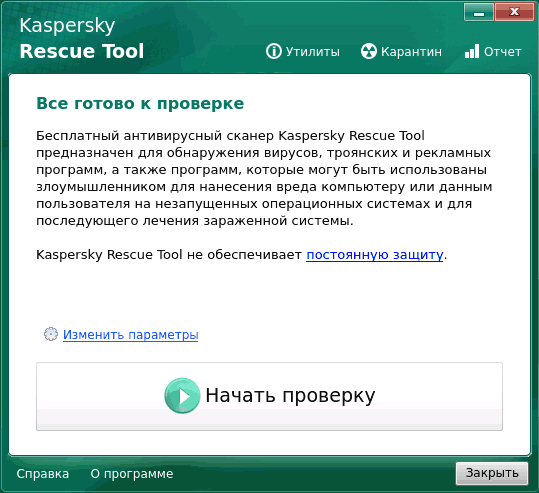Screen dimensions: 539x493
Task: Click the Все готово к проверке heading
Action: pyautogui.click(x=140, y=103)
